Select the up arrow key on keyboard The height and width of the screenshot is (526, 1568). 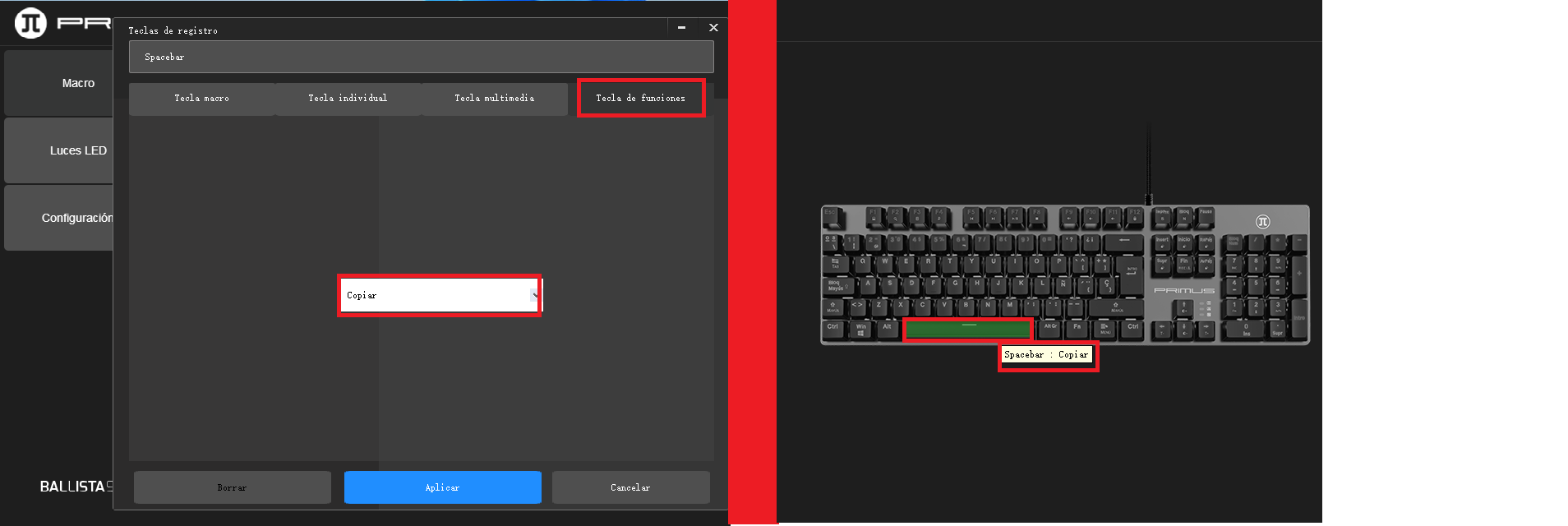pyautogui.click(x=1183, y=308)
